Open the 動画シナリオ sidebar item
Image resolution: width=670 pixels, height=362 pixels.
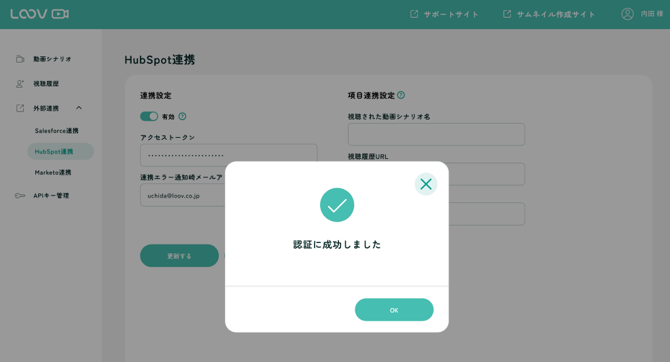coord(52,59)
